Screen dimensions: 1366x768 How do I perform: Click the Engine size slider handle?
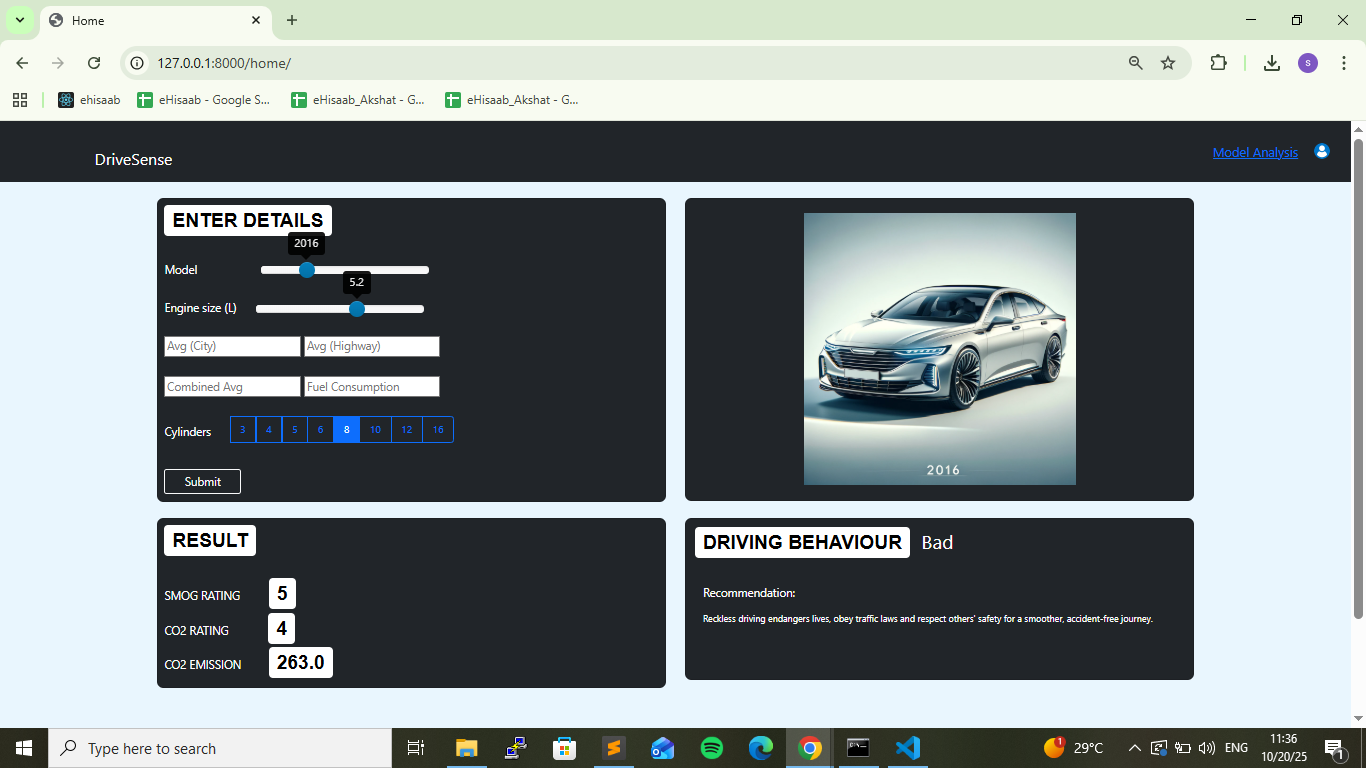pos(357,309)
